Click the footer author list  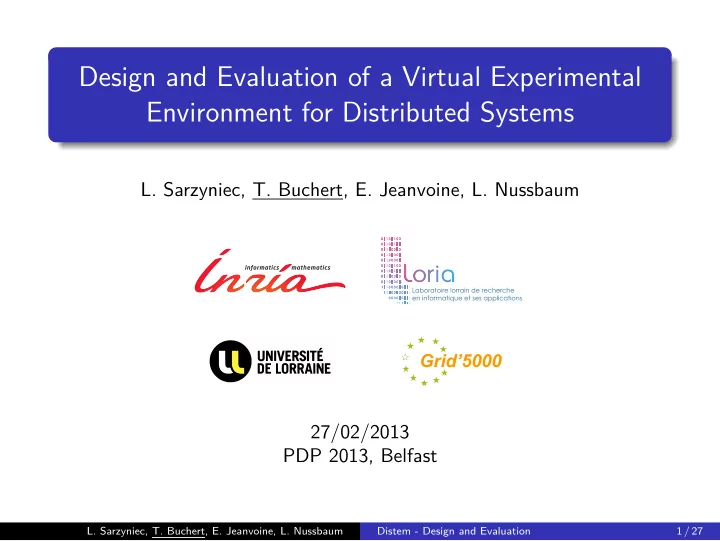pyautogui.click(x=215, y=531)
